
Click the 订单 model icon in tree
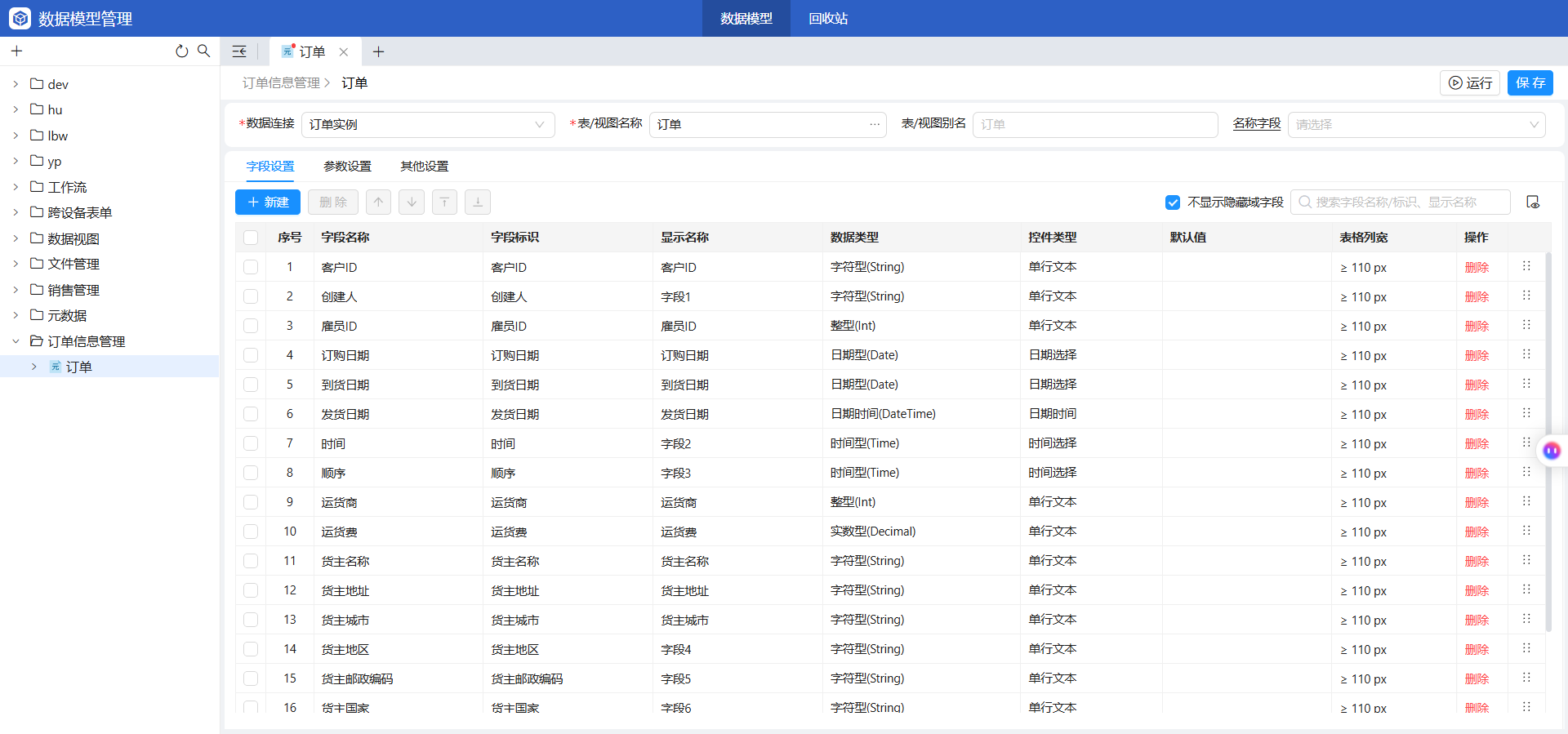(x=56, y=367)
